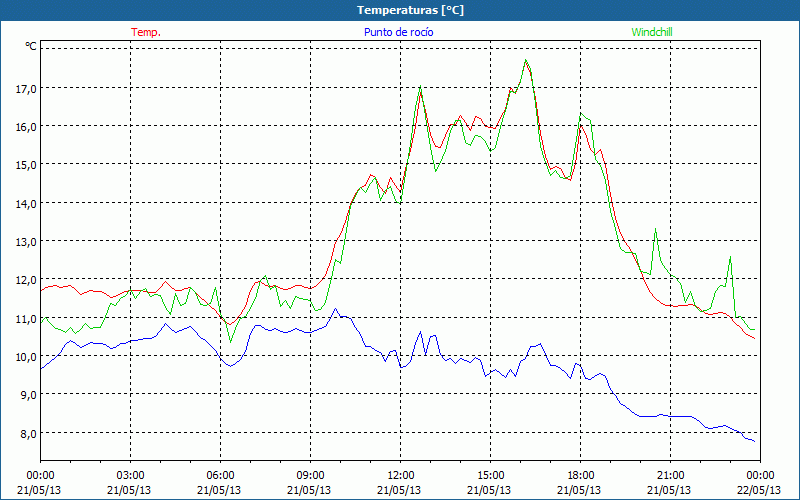Click the Temperaturas [°C] chart title

(410, 10)
